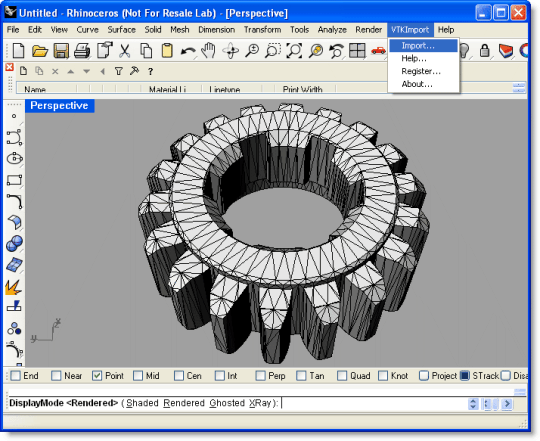Cut selection with the scissors icon
Screen dimensions: 540x441
click(x=125, y=51)
